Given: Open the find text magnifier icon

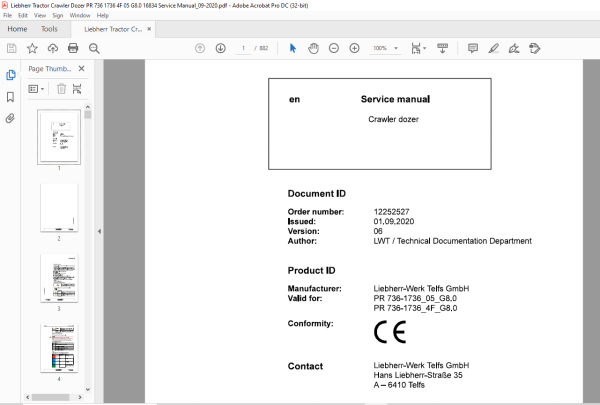Looking at the screenshot, I should (94, 48).
